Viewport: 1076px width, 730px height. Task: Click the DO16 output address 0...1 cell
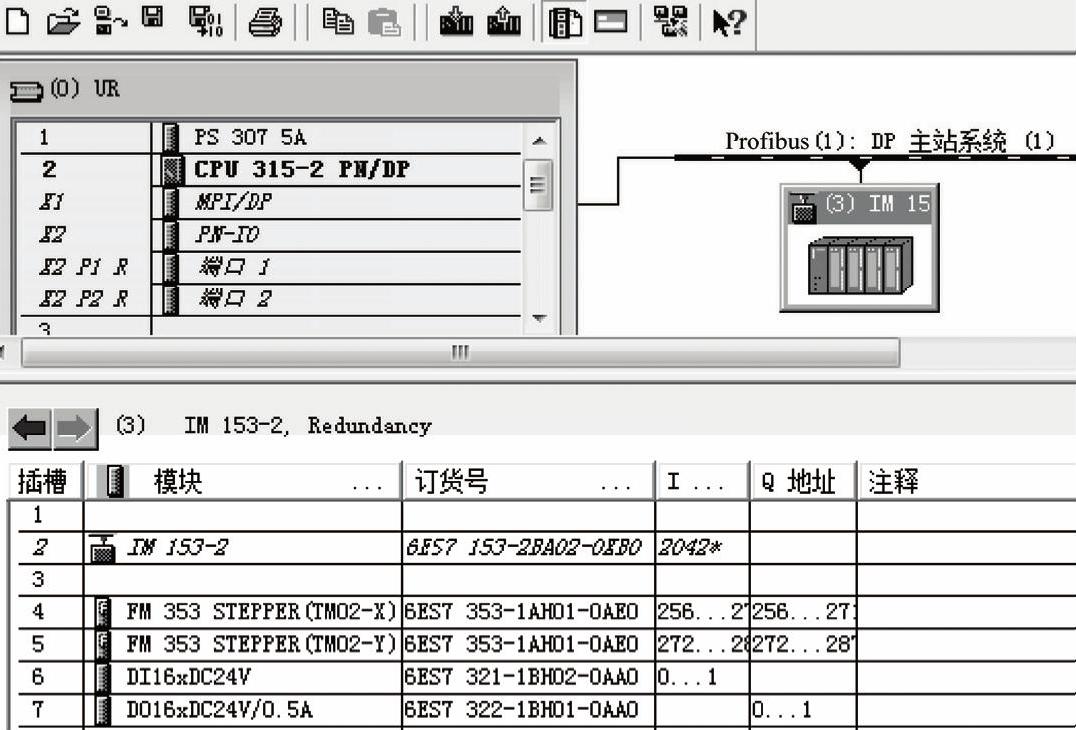[x=804, y=709]
